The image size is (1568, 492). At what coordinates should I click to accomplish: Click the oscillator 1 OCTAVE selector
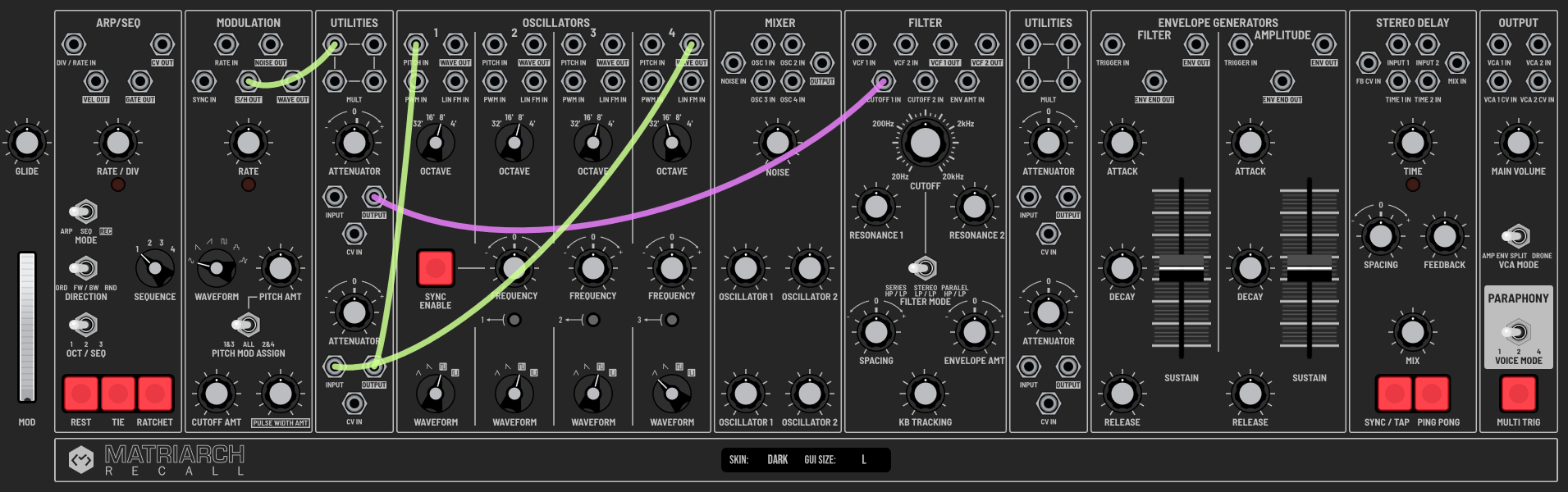tap(436, 143)
